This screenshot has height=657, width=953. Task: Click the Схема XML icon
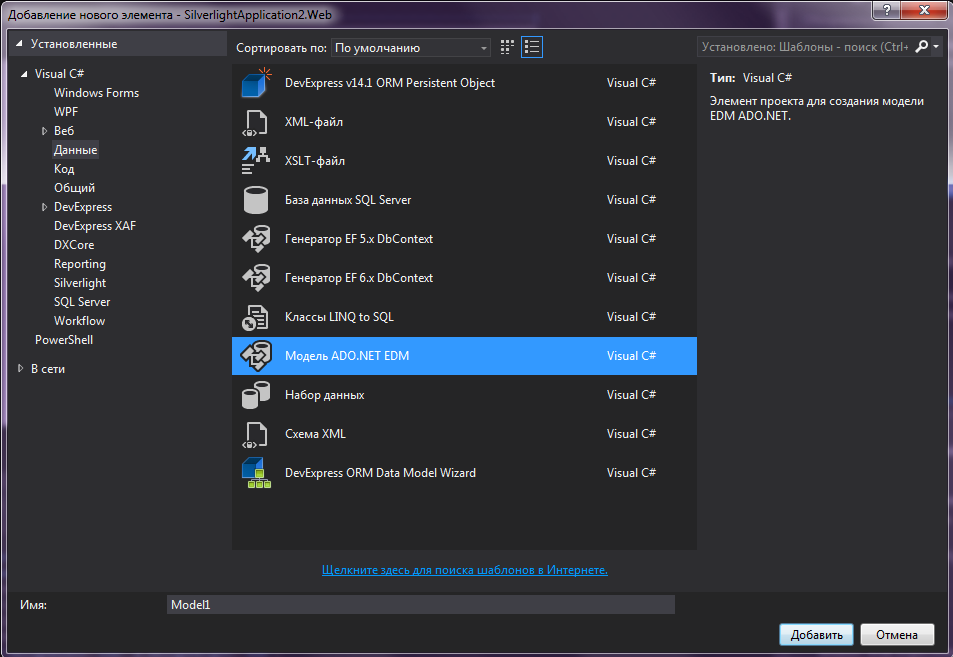255,435
